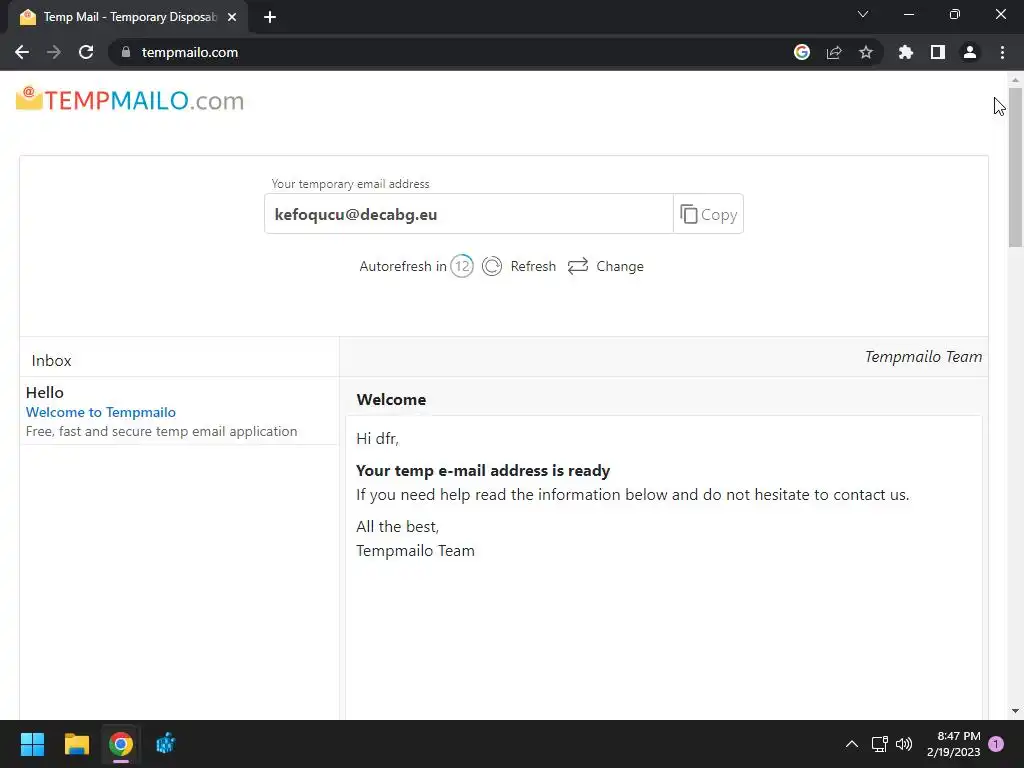
Task: Open Chrome extensions puzzle icon
Action: click(x=906, y=52)
